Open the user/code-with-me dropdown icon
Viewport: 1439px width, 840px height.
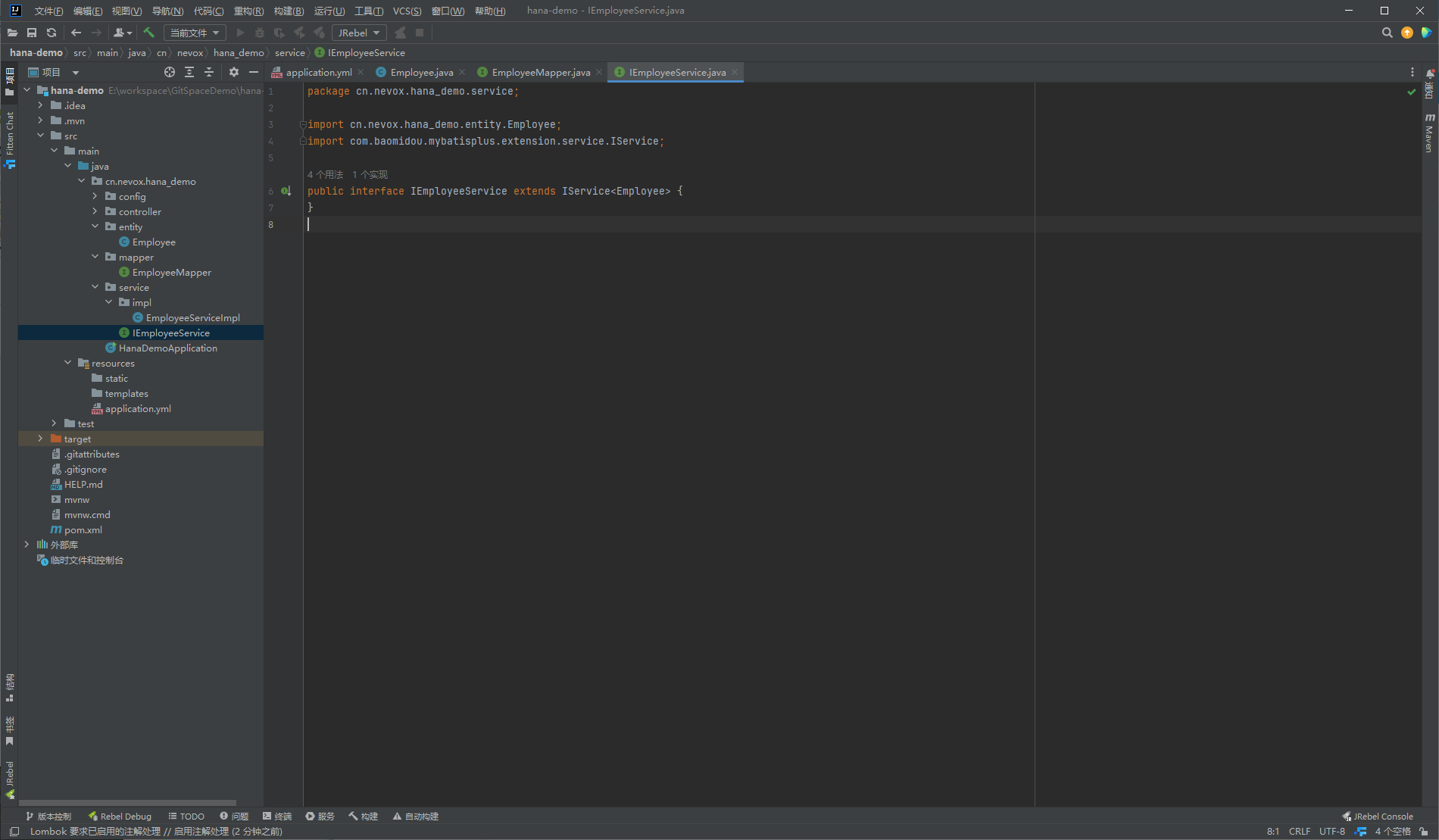pos(122,33)
